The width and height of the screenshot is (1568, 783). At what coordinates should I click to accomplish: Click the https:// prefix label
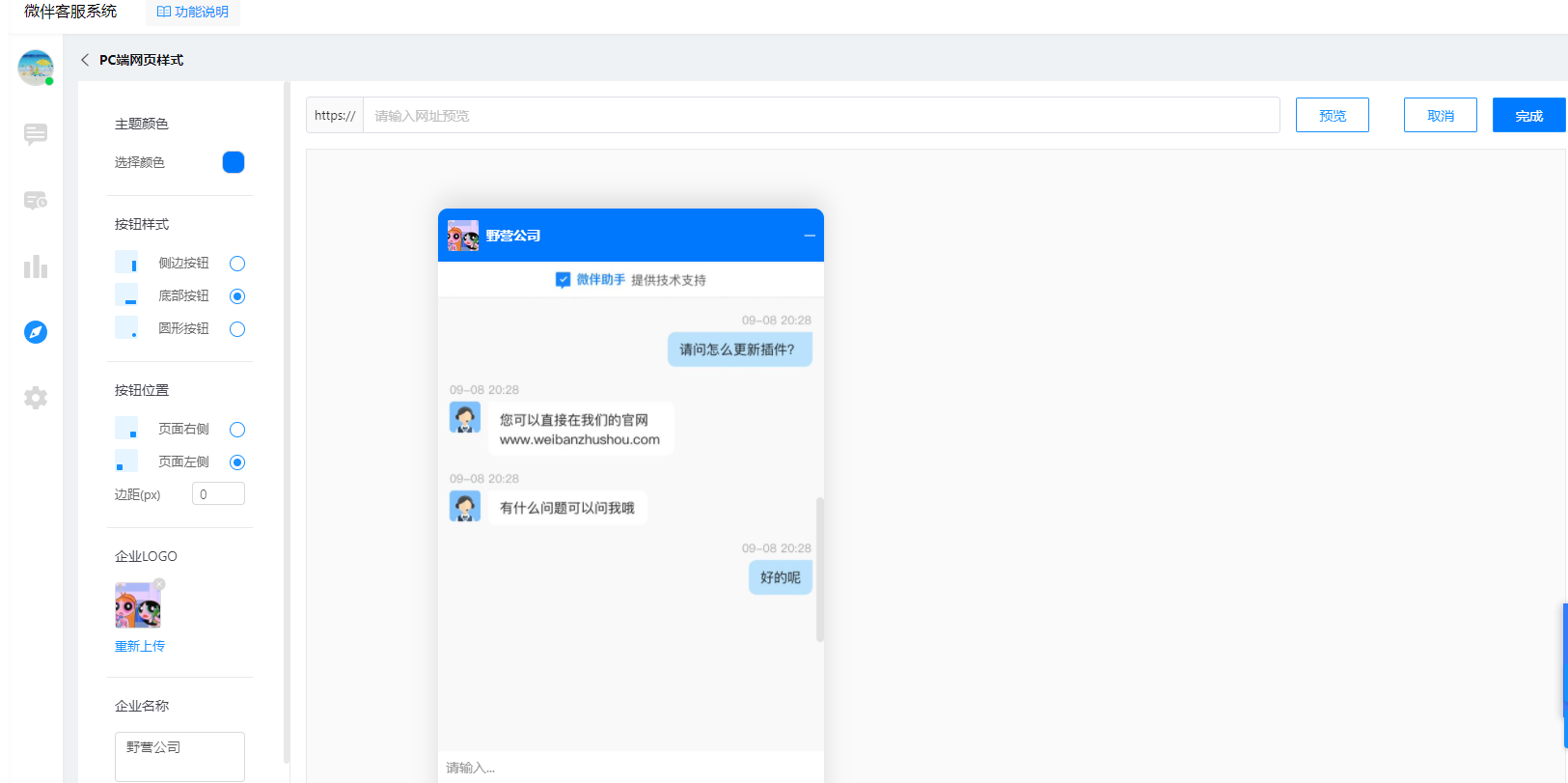(335, 115)
